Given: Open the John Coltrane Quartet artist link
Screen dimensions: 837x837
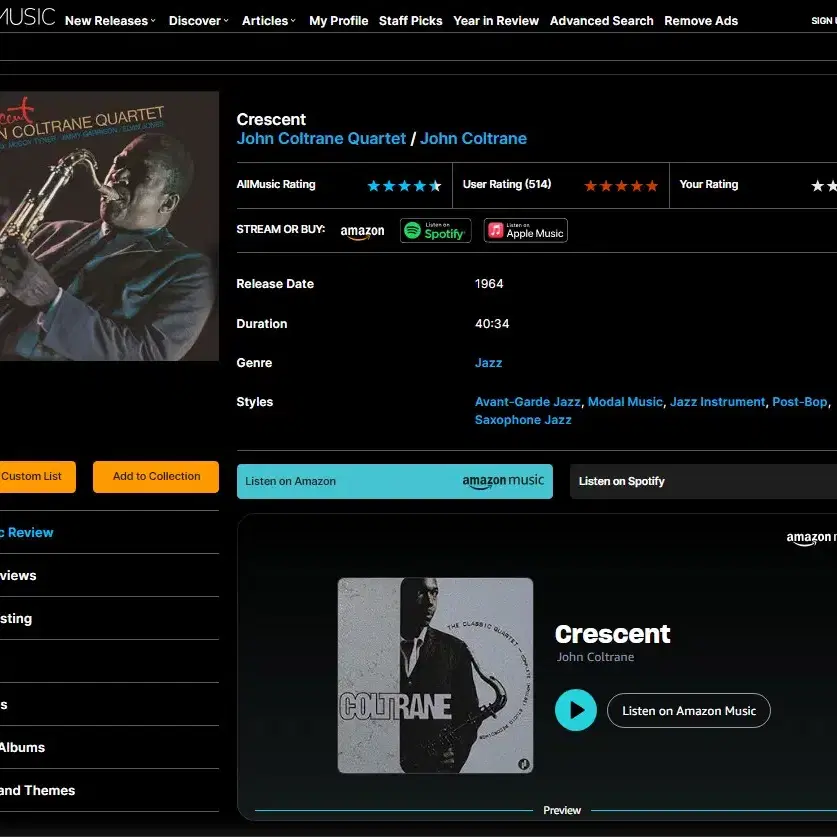Looking at the screenshot, I should (321, 139).
